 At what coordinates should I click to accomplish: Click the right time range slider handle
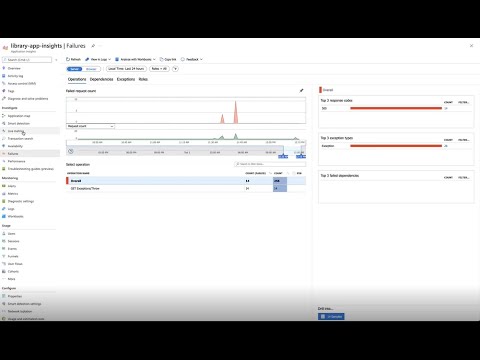coord(301,156)
